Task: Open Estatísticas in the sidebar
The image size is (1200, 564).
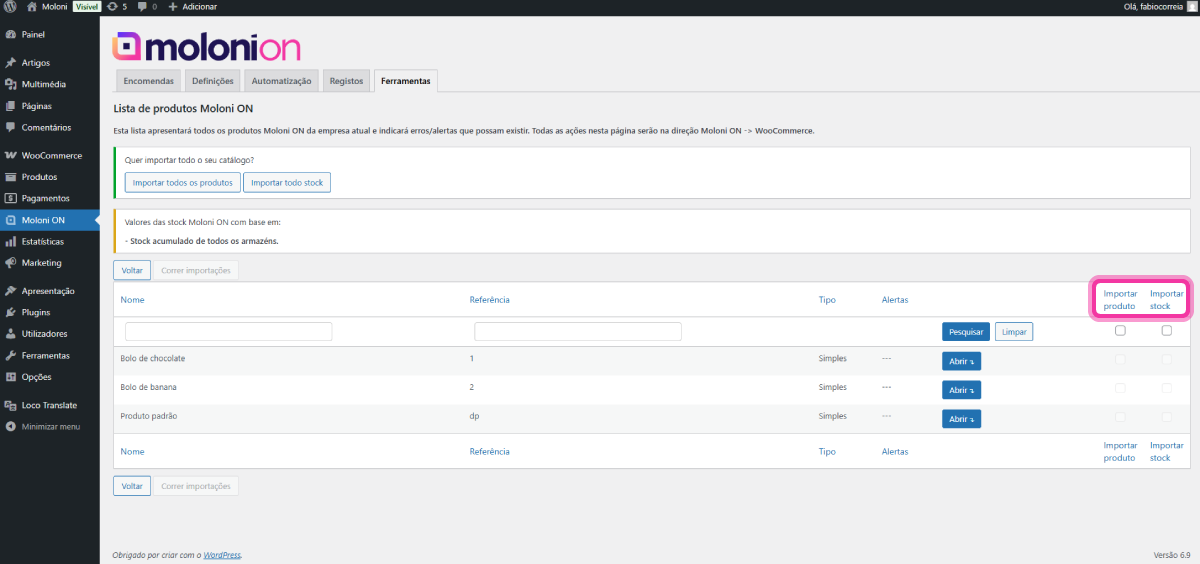Action: 42,242
